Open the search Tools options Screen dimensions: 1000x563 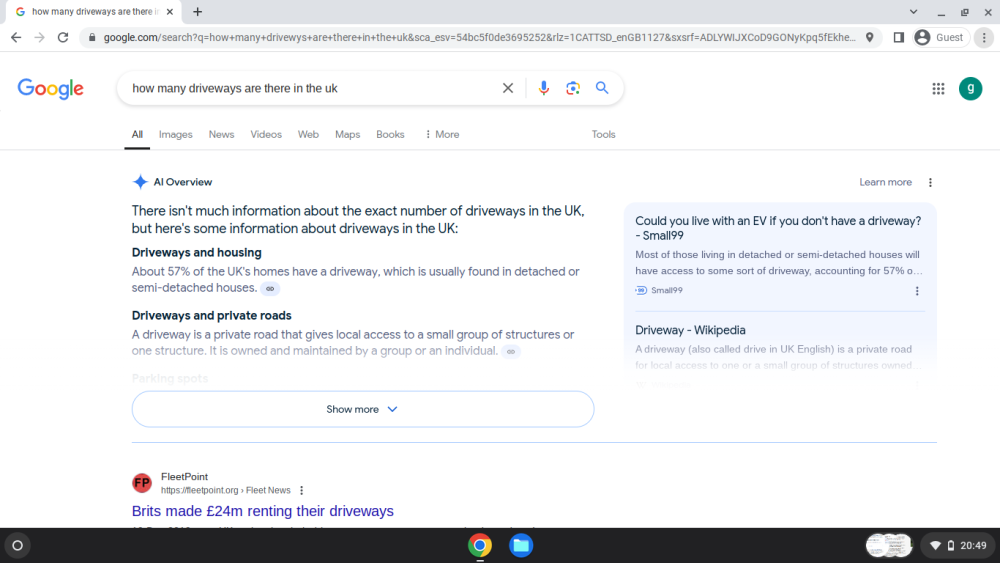click(x=603, y=135)
